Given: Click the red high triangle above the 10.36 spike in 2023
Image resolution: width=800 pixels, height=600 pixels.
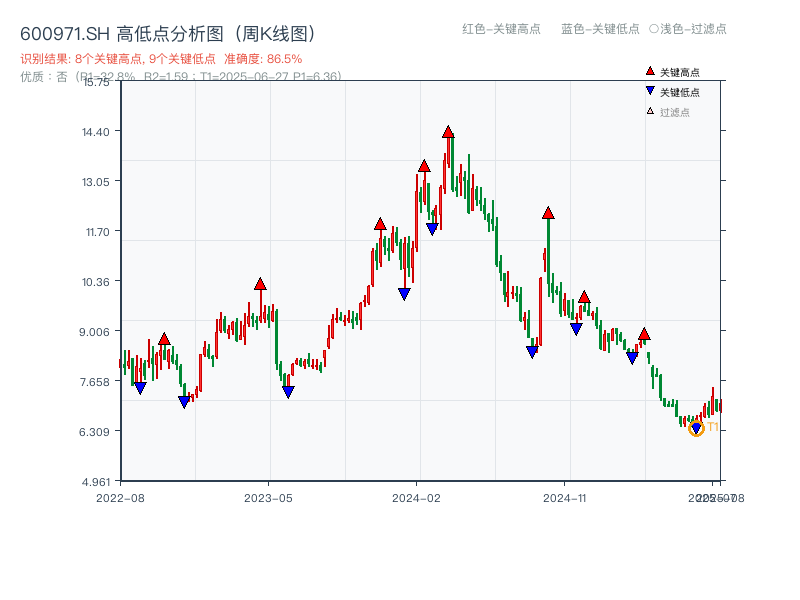Looking at the screenshot, I should tap(260, 284).
